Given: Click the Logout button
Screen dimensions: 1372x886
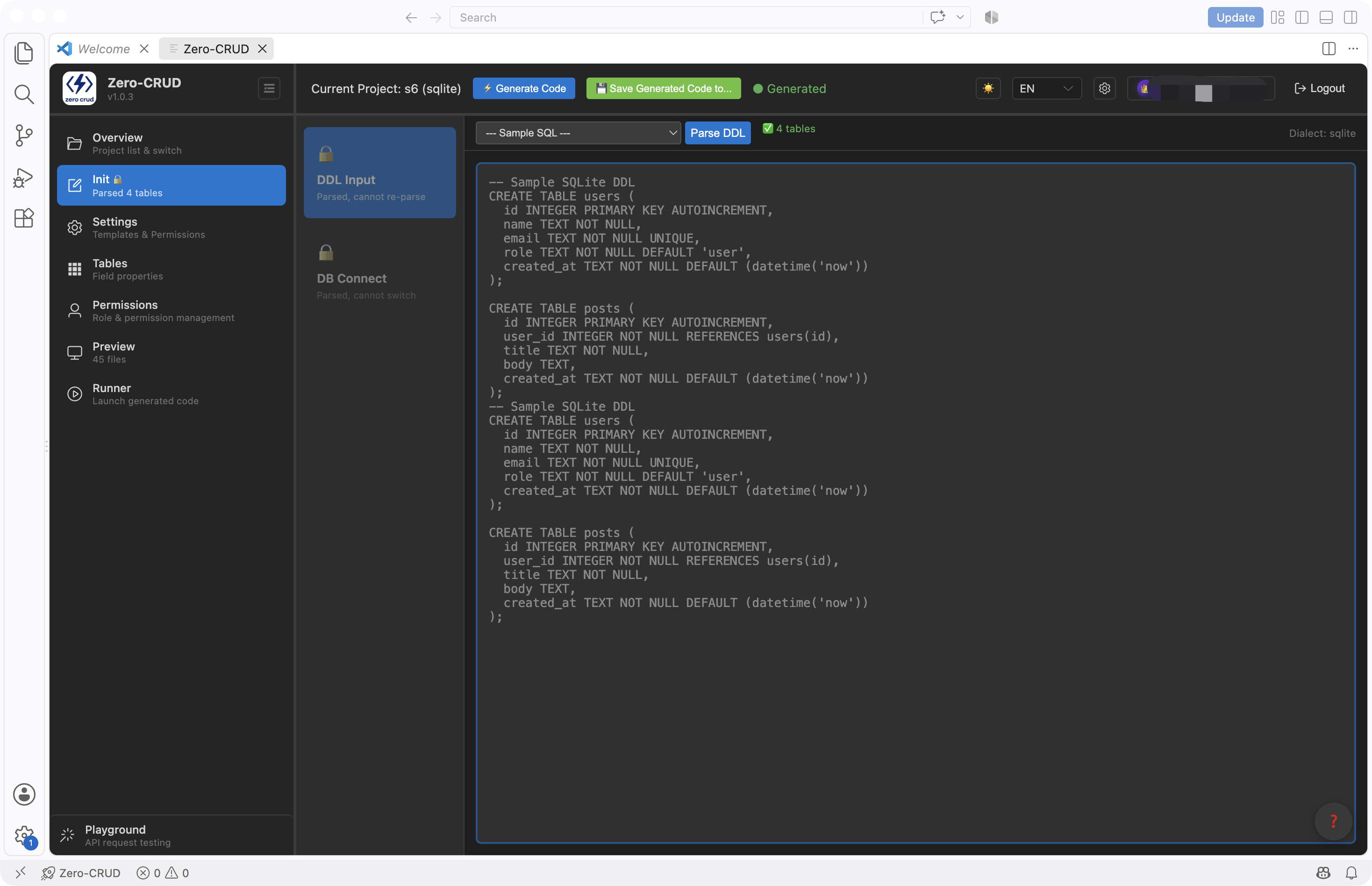Looking at the screenshot, I should [x=1319, y=89].
